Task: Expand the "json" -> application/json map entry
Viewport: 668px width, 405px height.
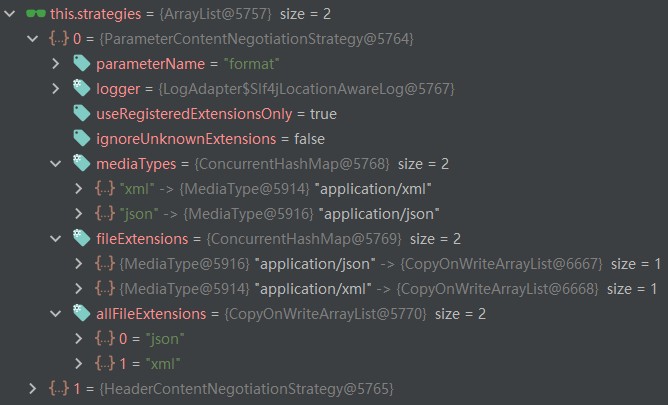Action: 81,213
